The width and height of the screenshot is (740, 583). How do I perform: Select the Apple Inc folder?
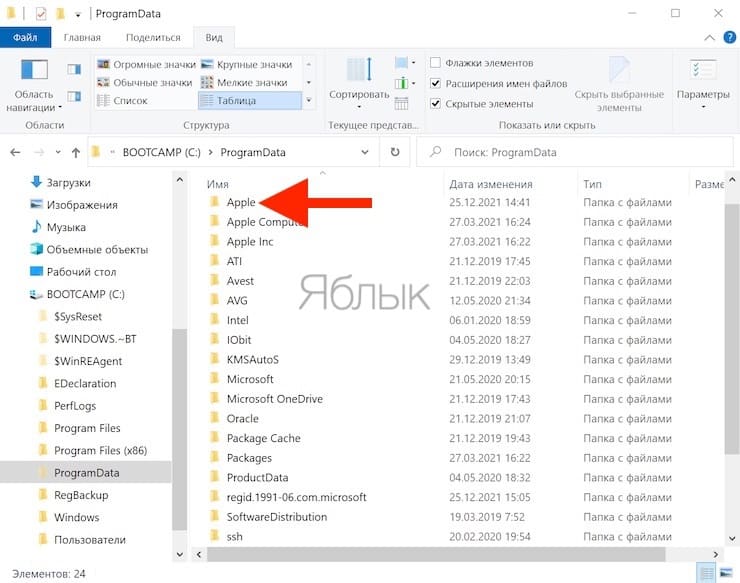(x=250, y=242)
